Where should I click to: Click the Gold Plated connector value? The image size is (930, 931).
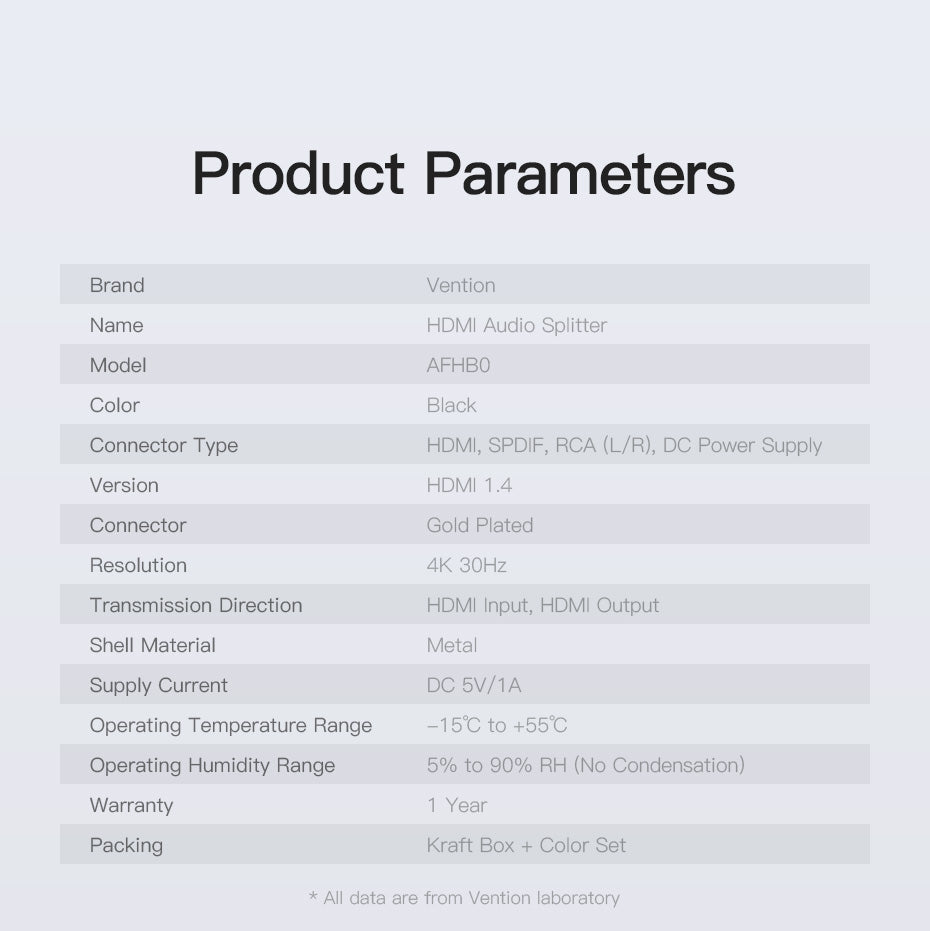click(480, 525)
